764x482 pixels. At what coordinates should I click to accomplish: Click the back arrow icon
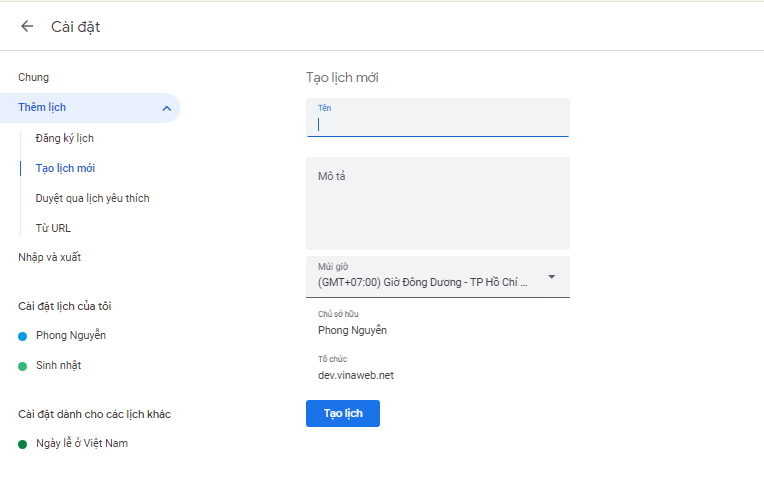point(27,26)
